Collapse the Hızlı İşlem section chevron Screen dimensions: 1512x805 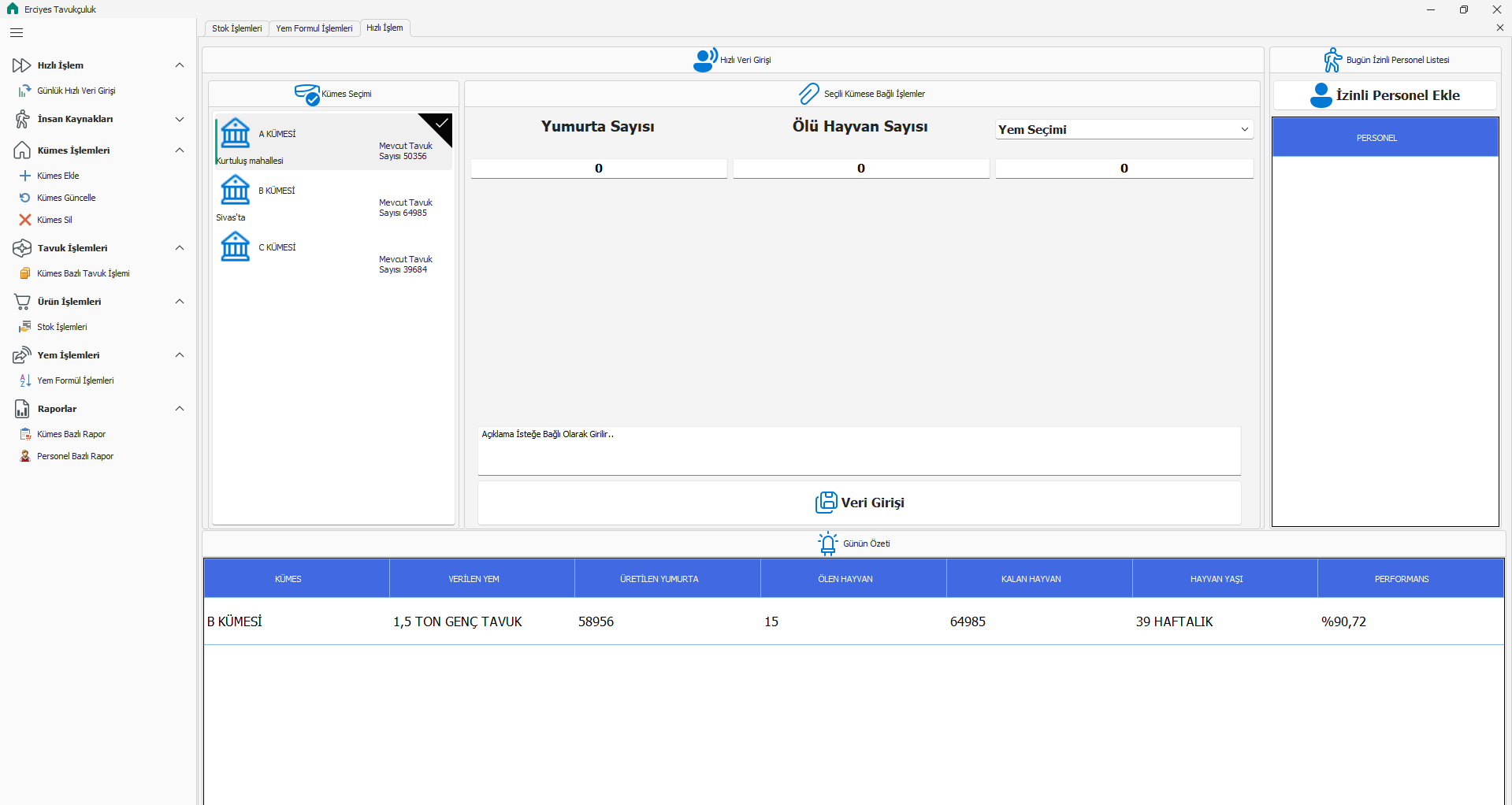point(180,65)
